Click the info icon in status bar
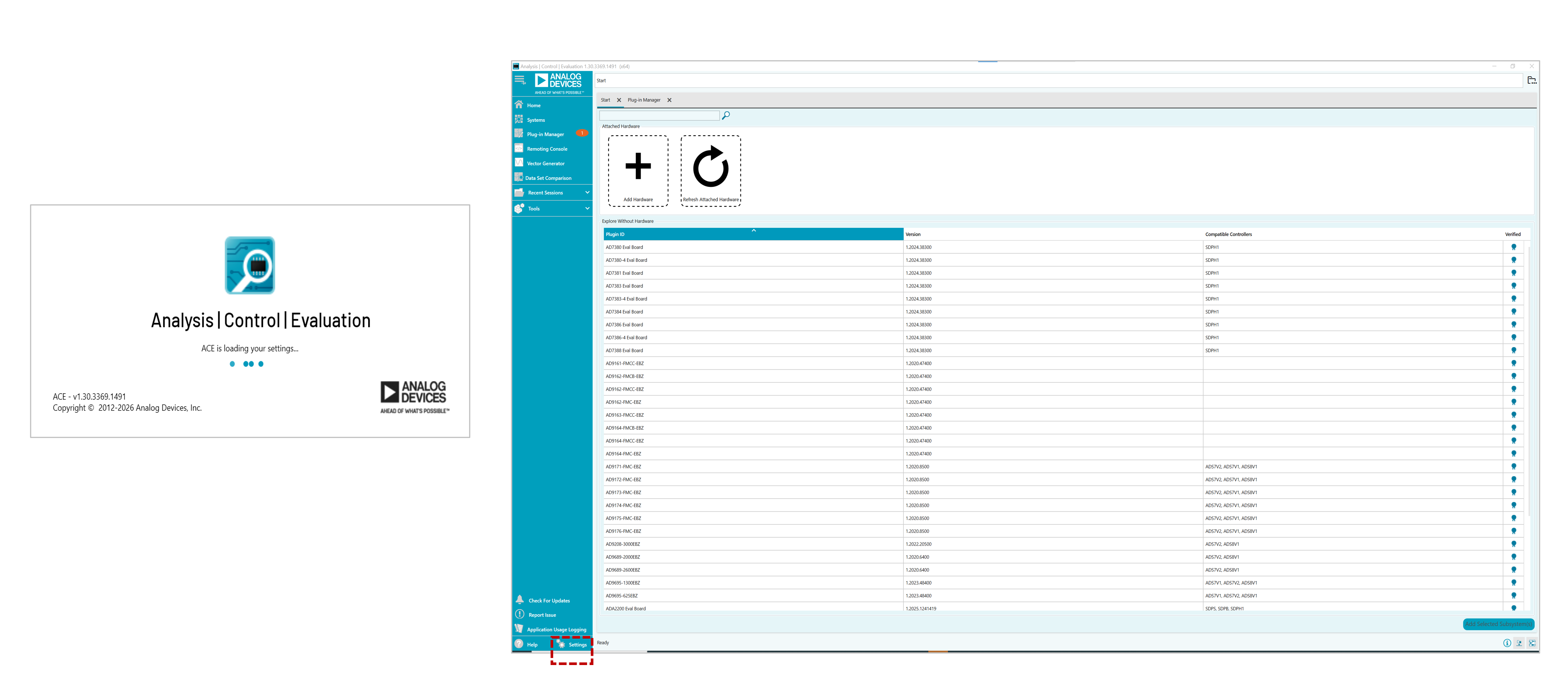Viewport: 1568px width, 687px height. (x=1507, y=643)
